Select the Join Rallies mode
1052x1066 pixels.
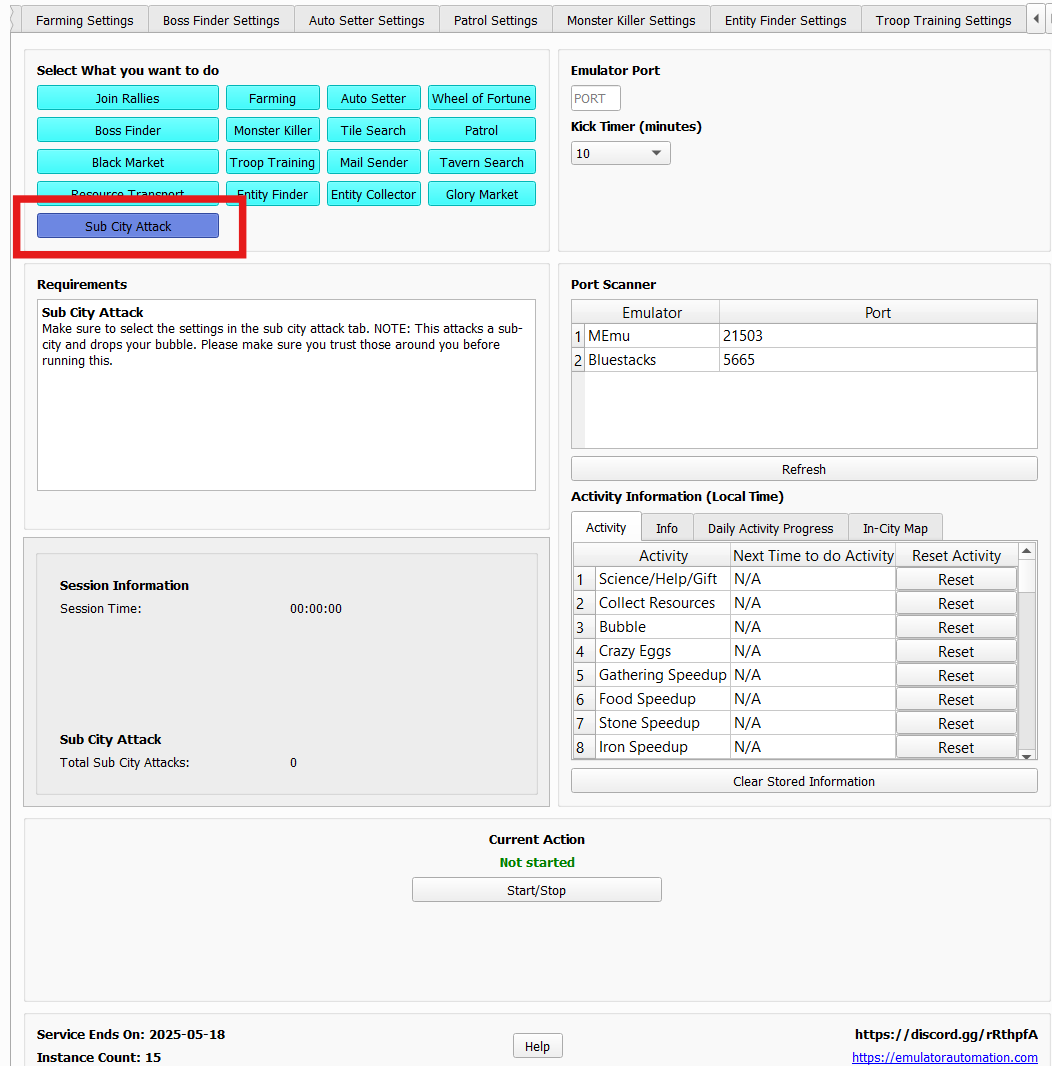(128, 98)
